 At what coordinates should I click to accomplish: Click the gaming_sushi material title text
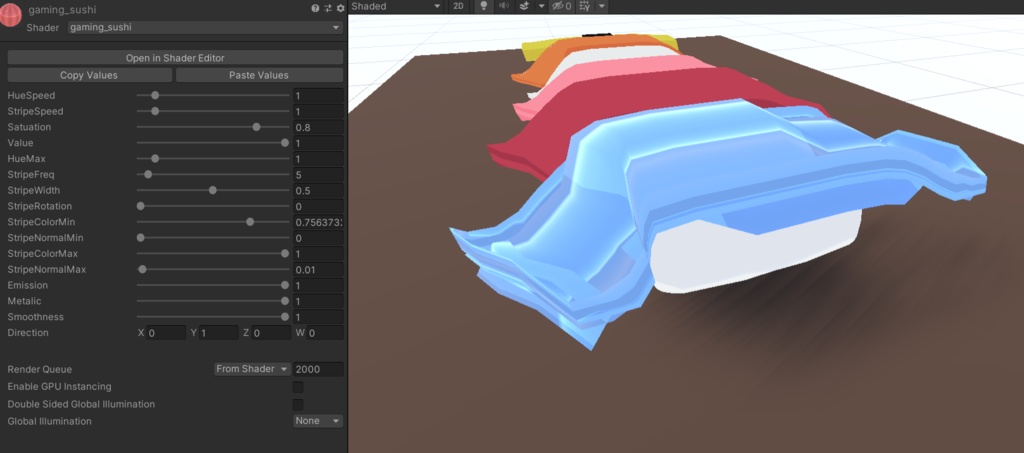(x=62, y=10)
